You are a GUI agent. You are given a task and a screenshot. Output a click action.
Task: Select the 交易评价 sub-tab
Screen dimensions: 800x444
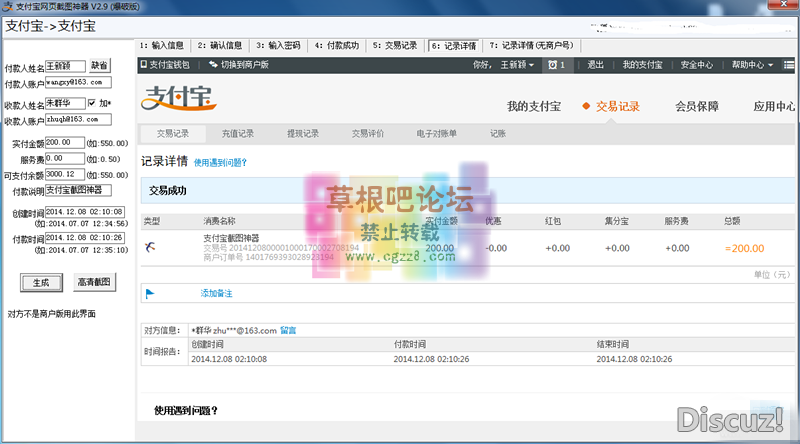pos(368,134)
